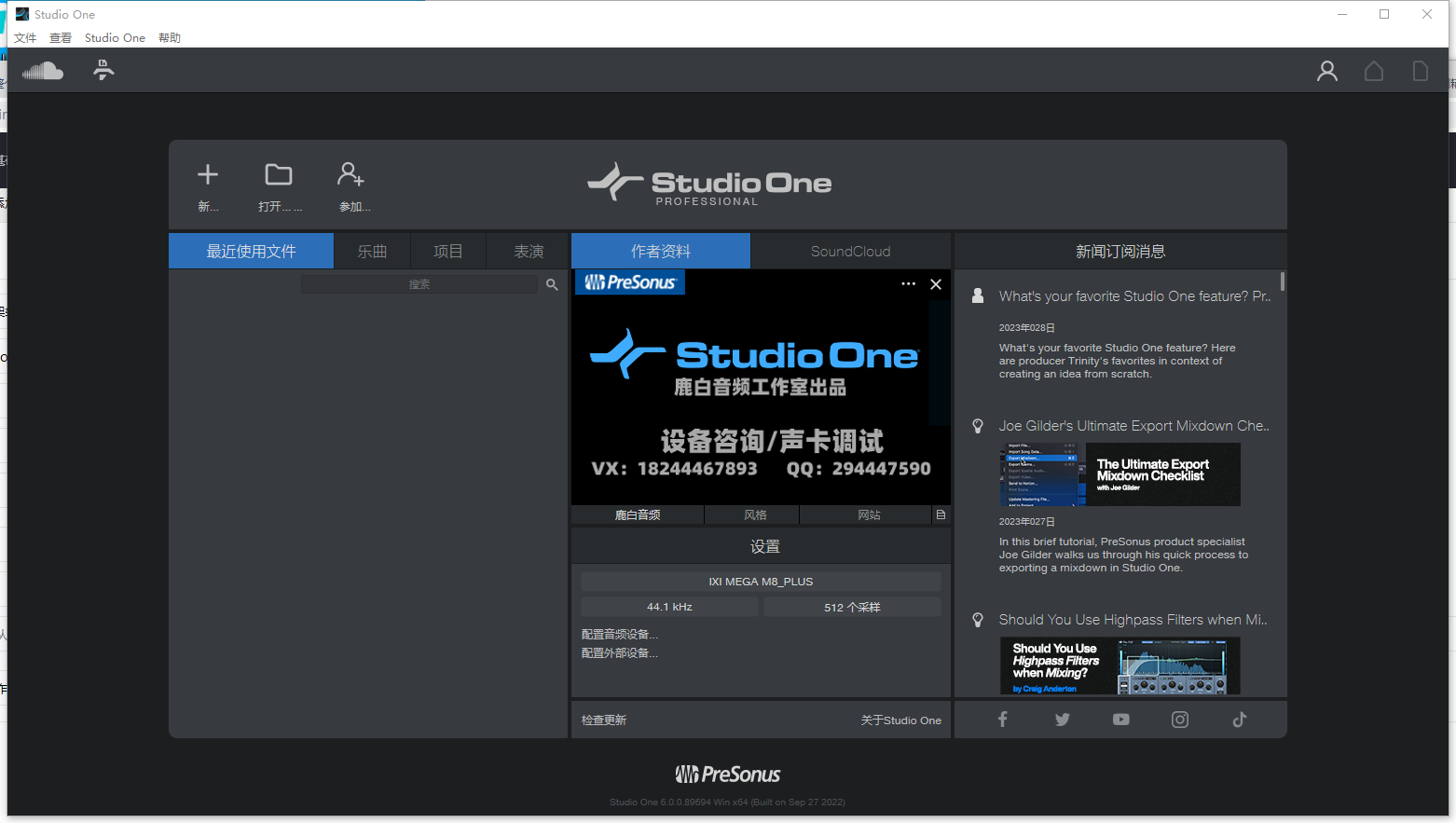1456x823 pixels.
Task: Click the home start page icon
Action: coord(1374,71)
